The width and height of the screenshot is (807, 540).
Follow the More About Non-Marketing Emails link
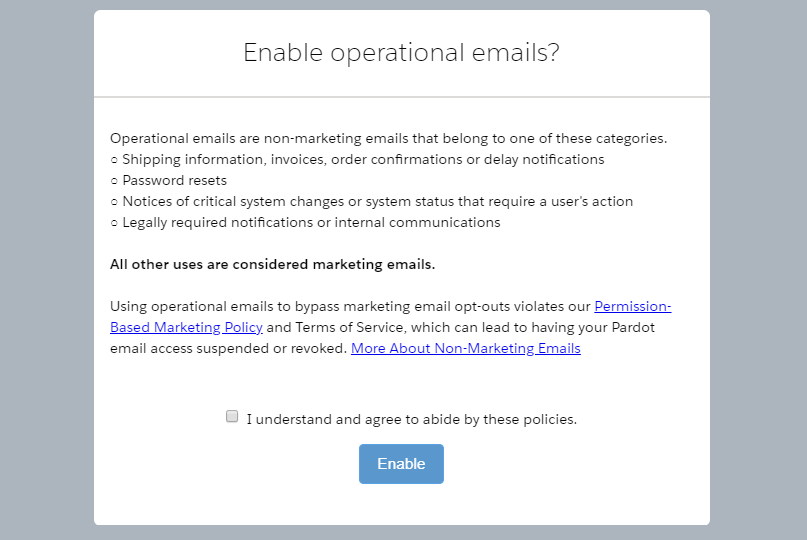[x=465, y=349]
